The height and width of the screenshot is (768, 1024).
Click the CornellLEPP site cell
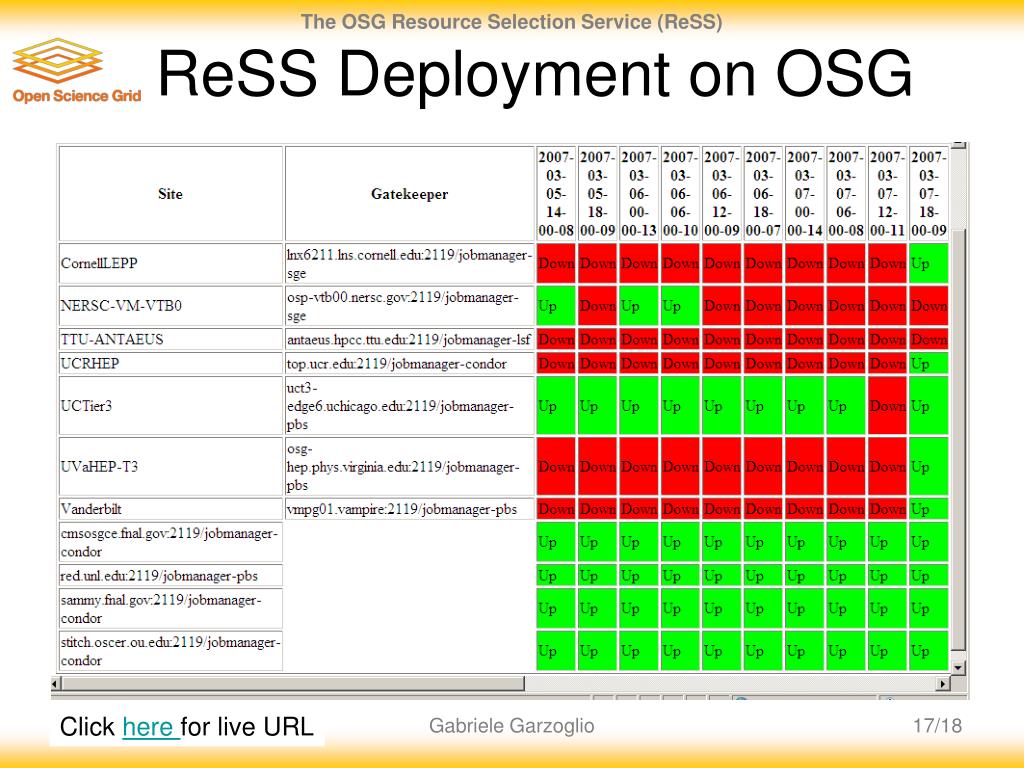[x=170, y=263]
